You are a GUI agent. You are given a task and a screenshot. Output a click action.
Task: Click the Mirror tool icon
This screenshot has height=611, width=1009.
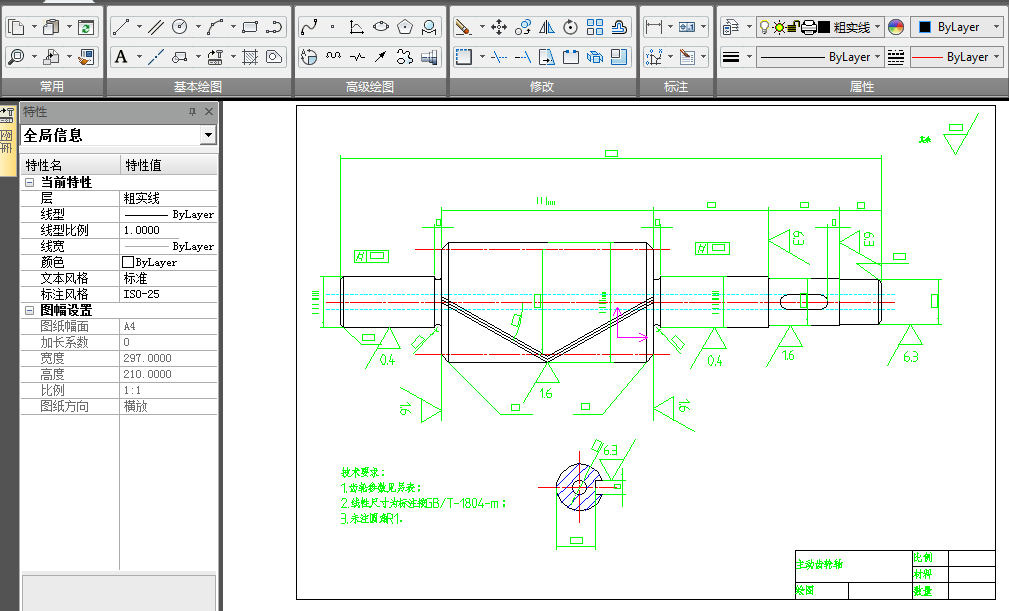(547, 27)
